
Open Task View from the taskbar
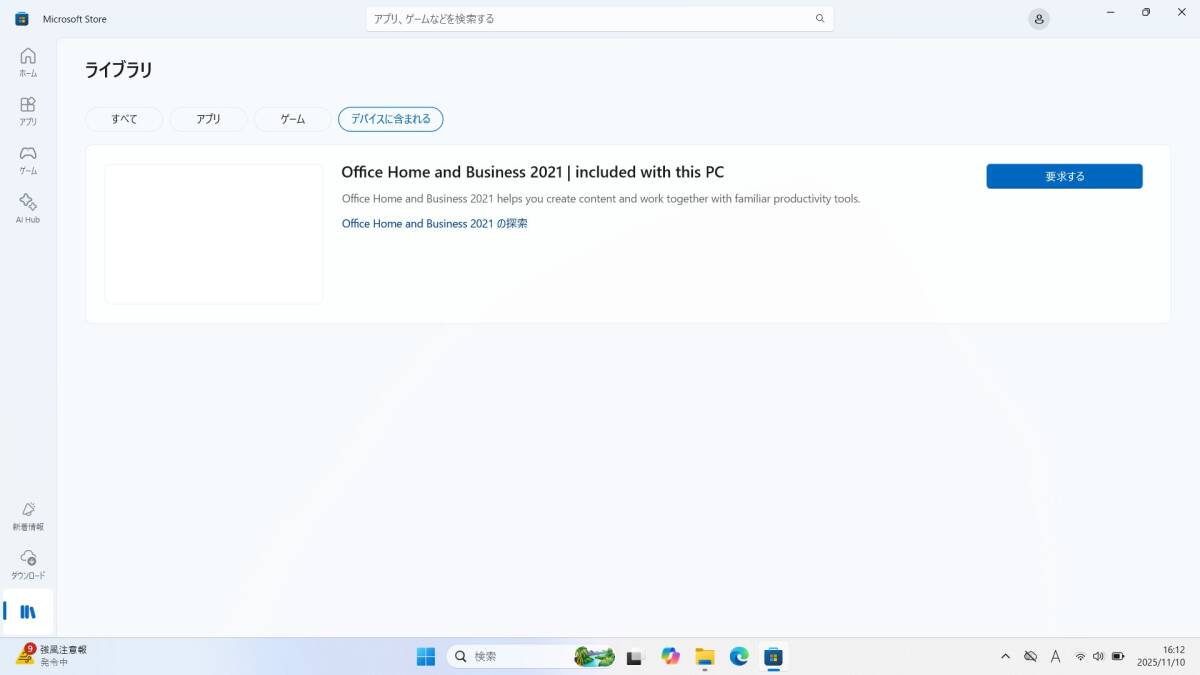[x=635, y=657]
